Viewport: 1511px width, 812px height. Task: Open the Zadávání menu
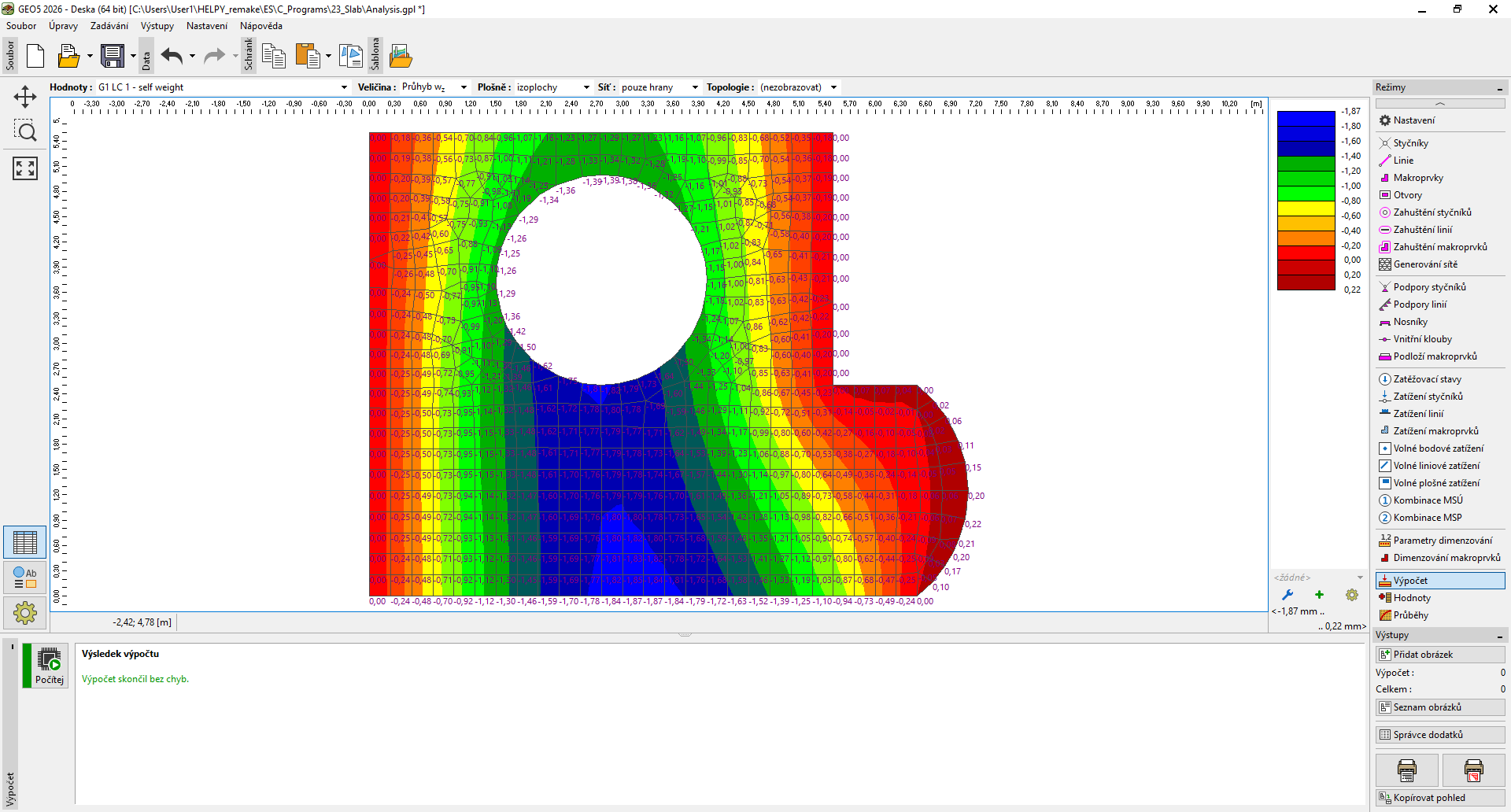[109, 26]
